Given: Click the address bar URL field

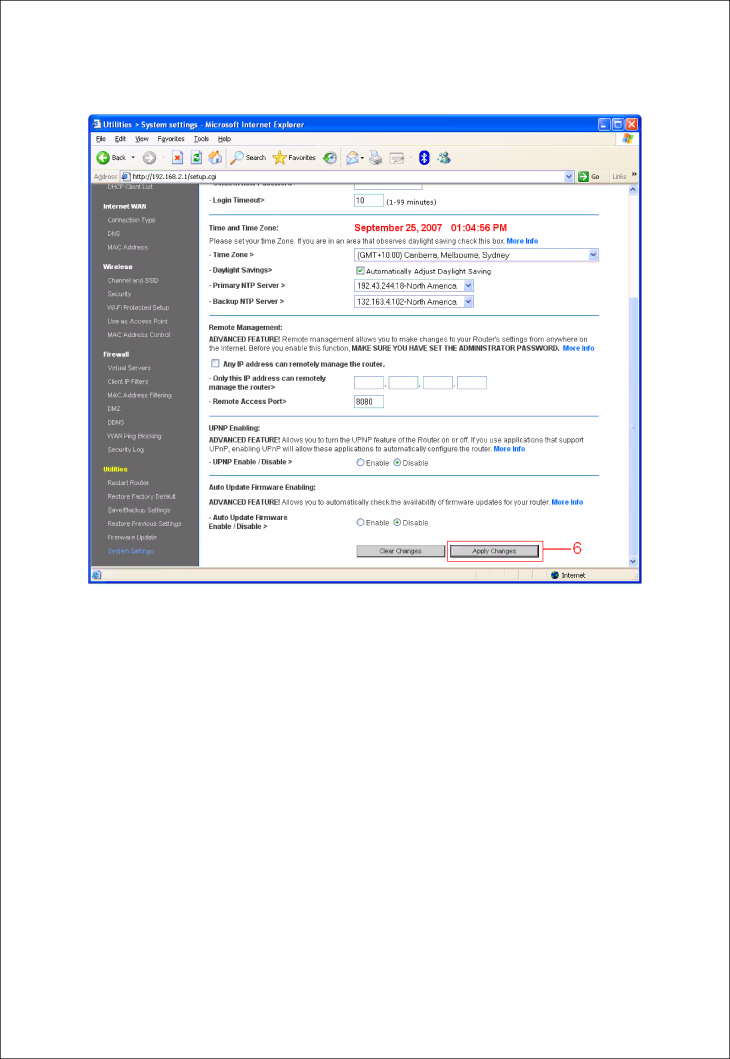Looking at the screenshot, I should pos(348,176).
